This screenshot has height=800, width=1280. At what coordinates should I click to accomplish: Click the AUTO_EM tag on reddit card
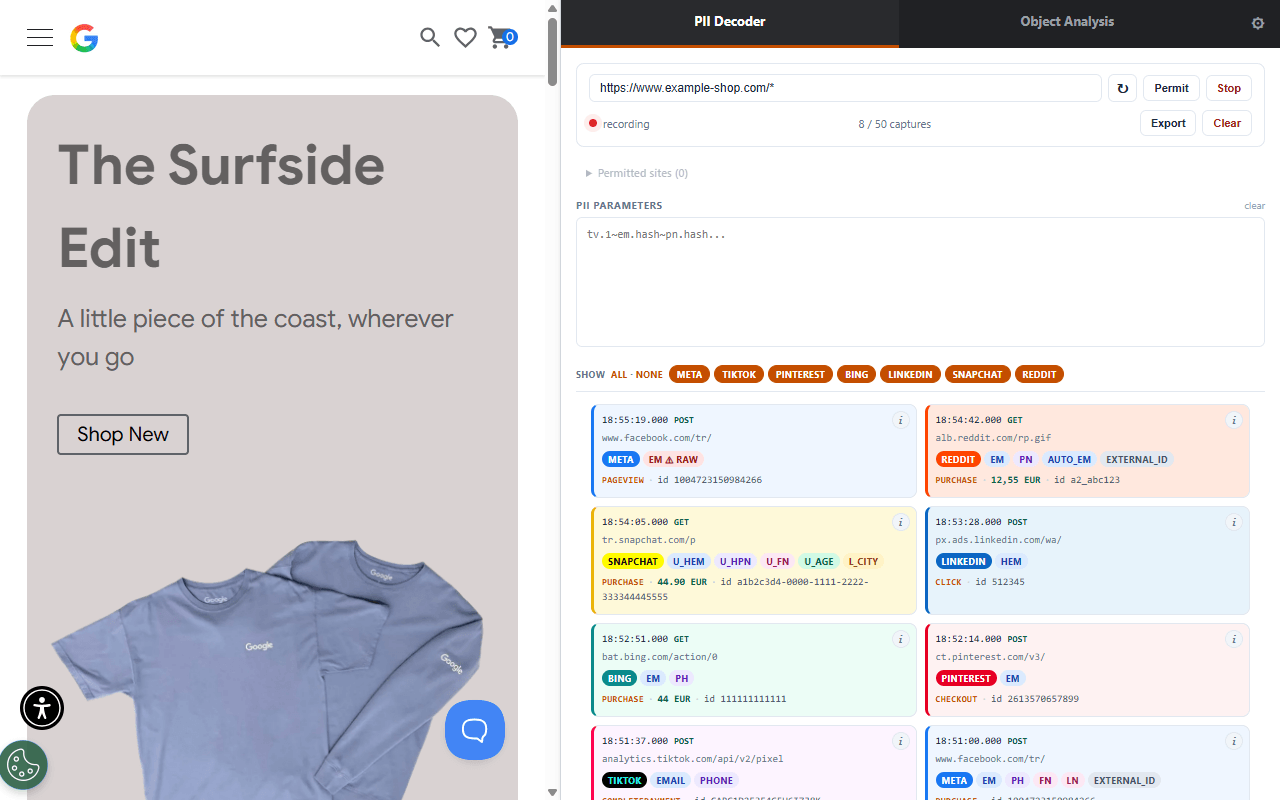click(x=1068, y=459)
